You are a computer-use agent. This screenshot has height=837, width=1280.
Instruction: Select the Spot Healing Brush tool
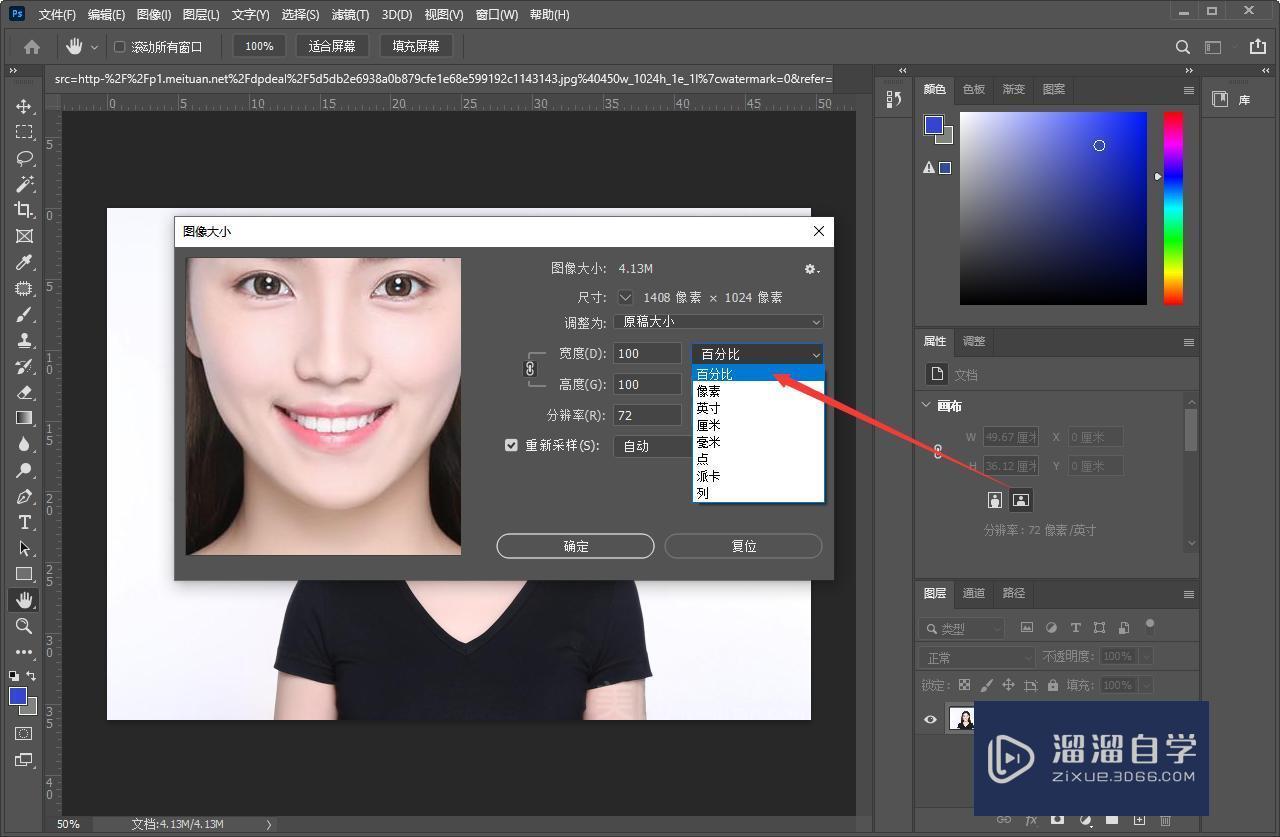pos(24,288)
